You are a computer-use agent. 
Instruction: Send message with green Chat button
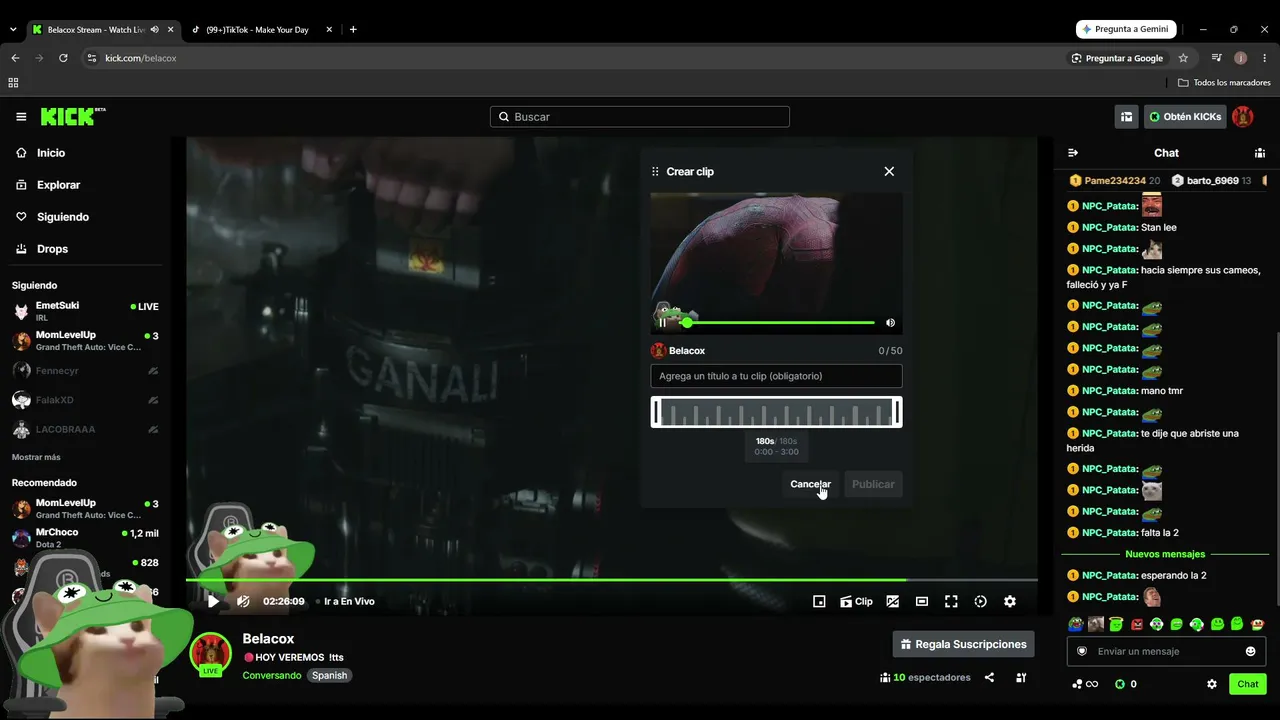[1248, 684]
